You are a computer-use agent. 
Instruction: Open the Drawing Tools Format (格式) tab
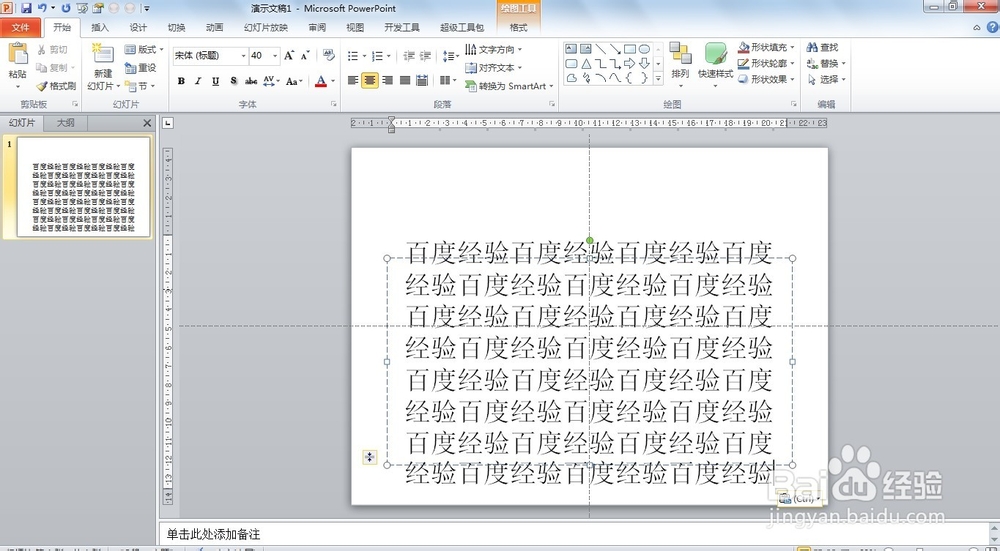pos(518,27)
